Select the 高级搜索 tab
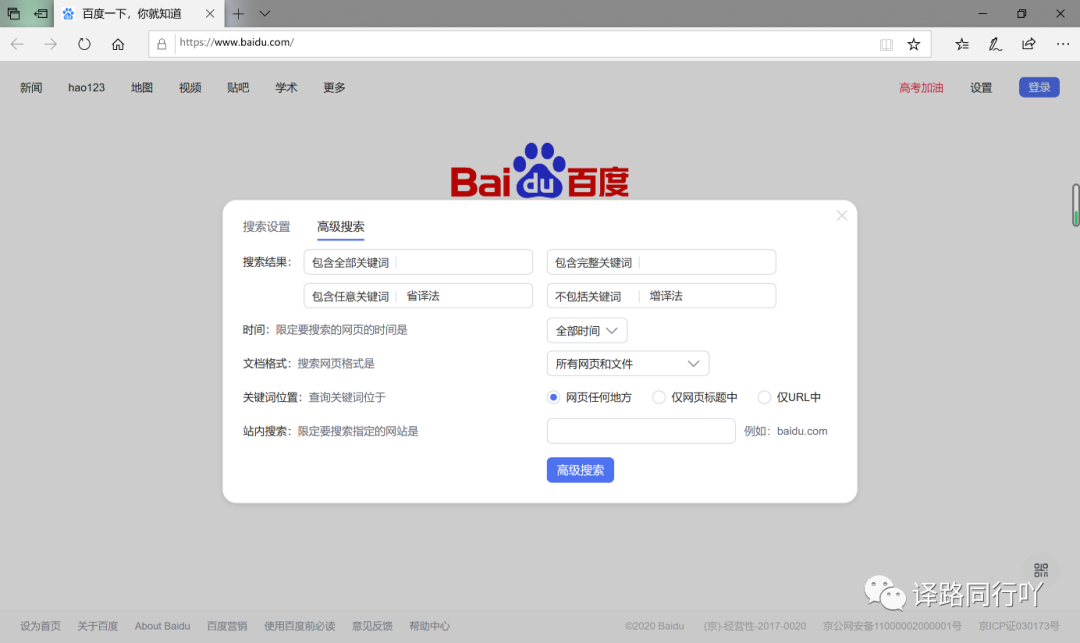This screenshot has width=1080, height=643. [340, 226]
